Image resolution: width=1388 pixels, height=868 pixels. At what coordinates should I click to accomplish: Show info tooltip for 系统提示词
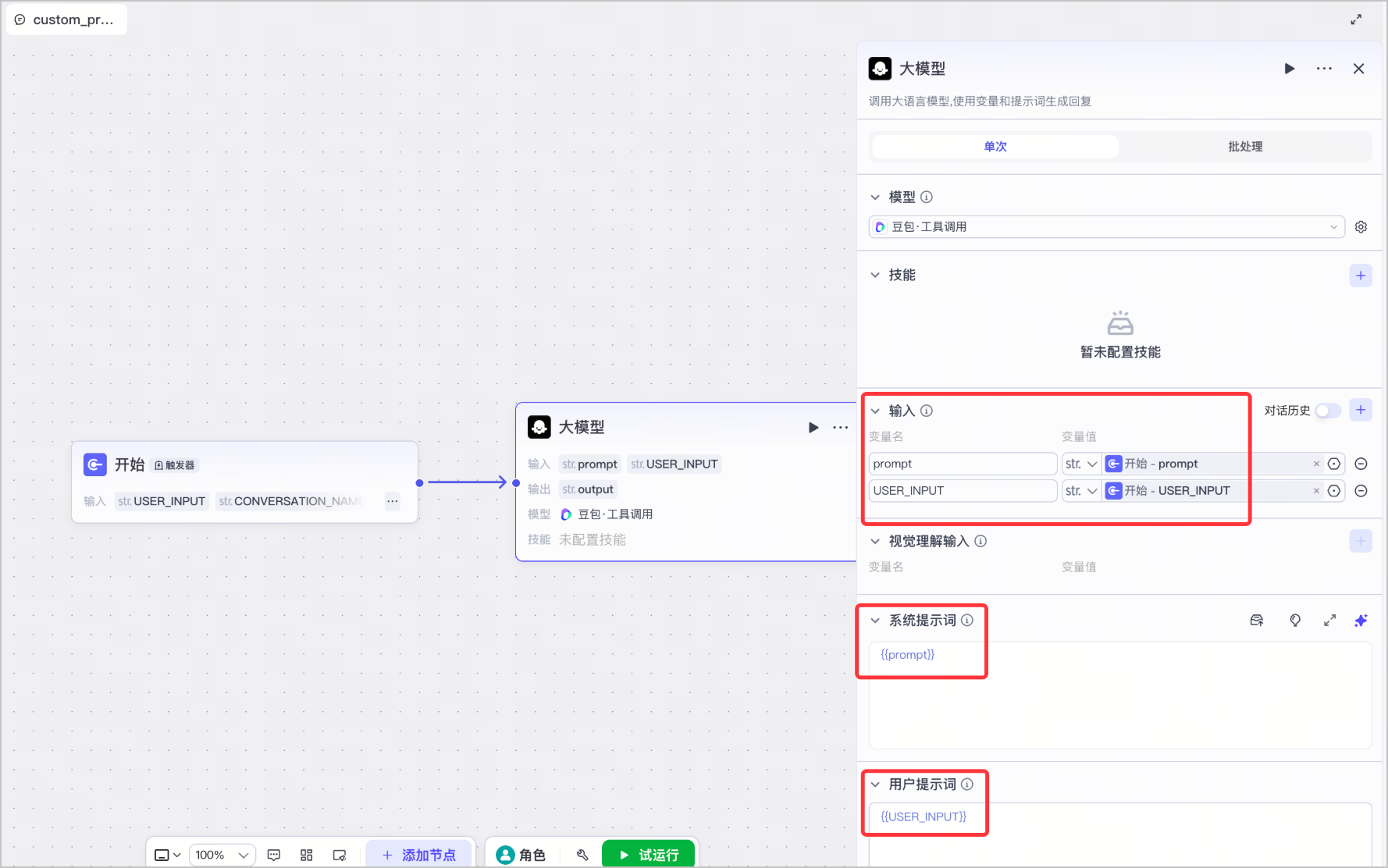point(967,621)
